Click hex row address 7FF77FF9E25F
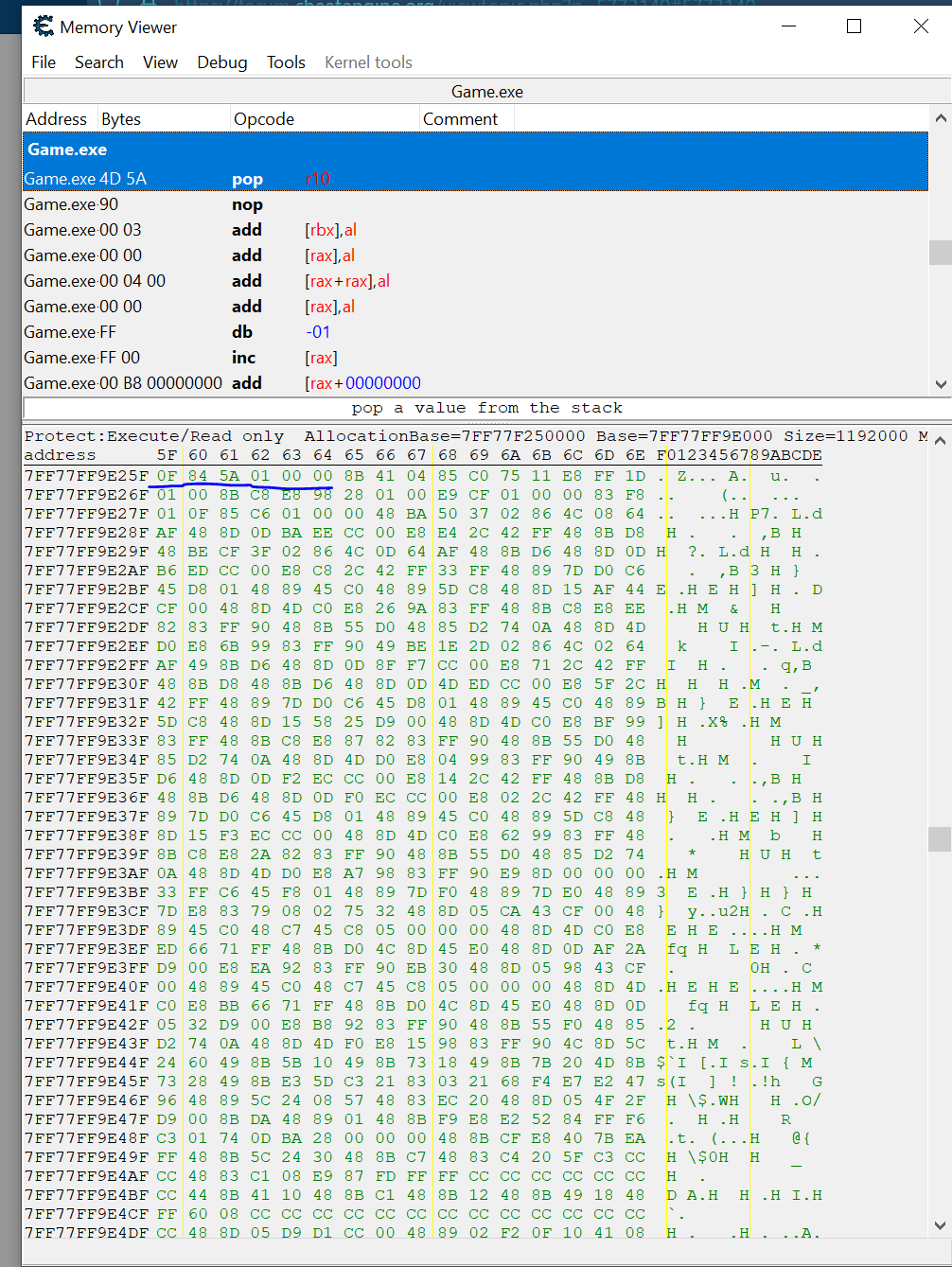The image size is (952, 1267). point(86,476)
